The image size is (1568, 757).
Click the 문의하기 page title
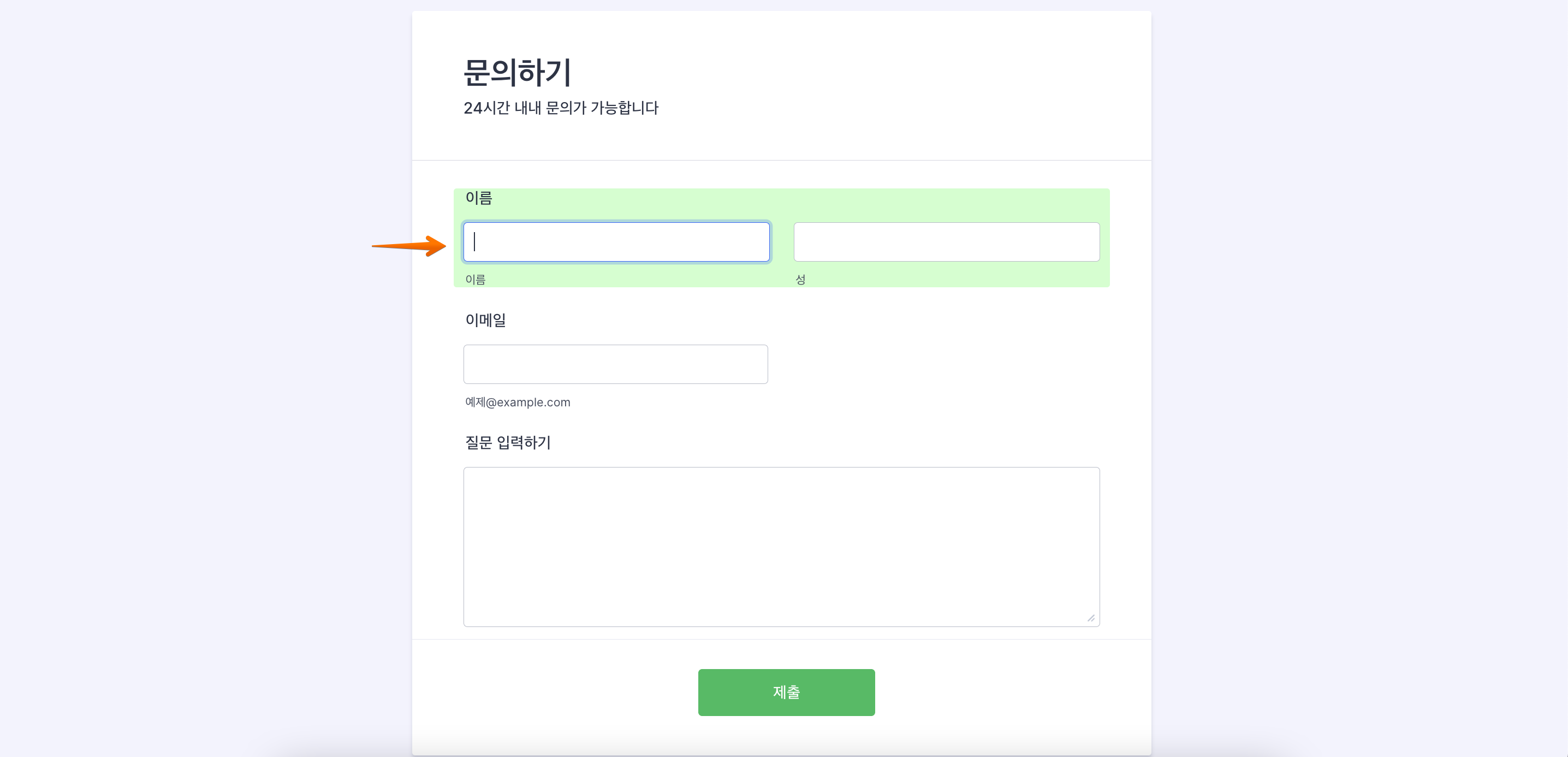(518, 73)
